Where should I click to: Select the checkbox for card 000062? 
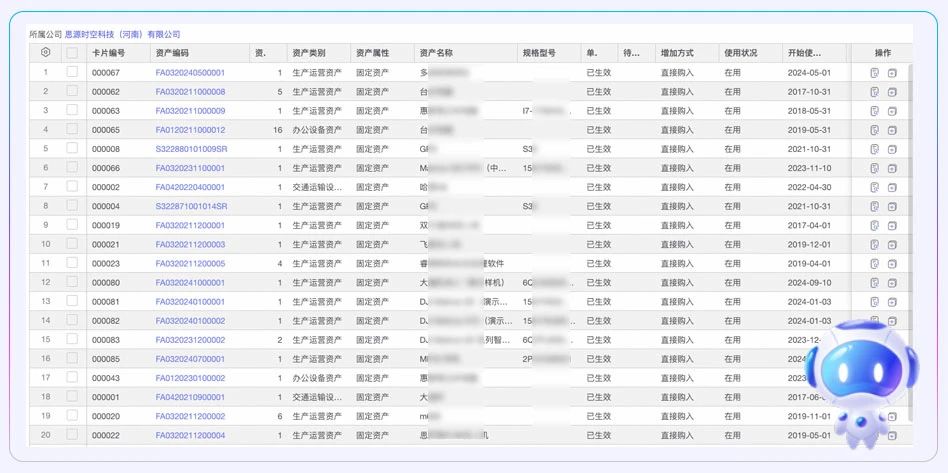(x=73, y=91)
